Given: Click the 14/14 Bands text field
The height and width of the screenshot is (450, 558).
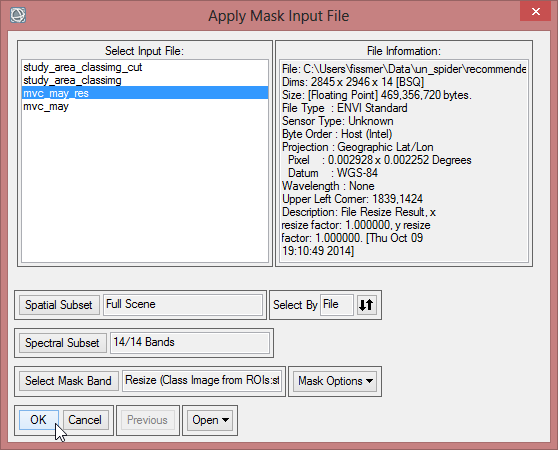Looking at the screenshot, I should [x=190, y=343].
